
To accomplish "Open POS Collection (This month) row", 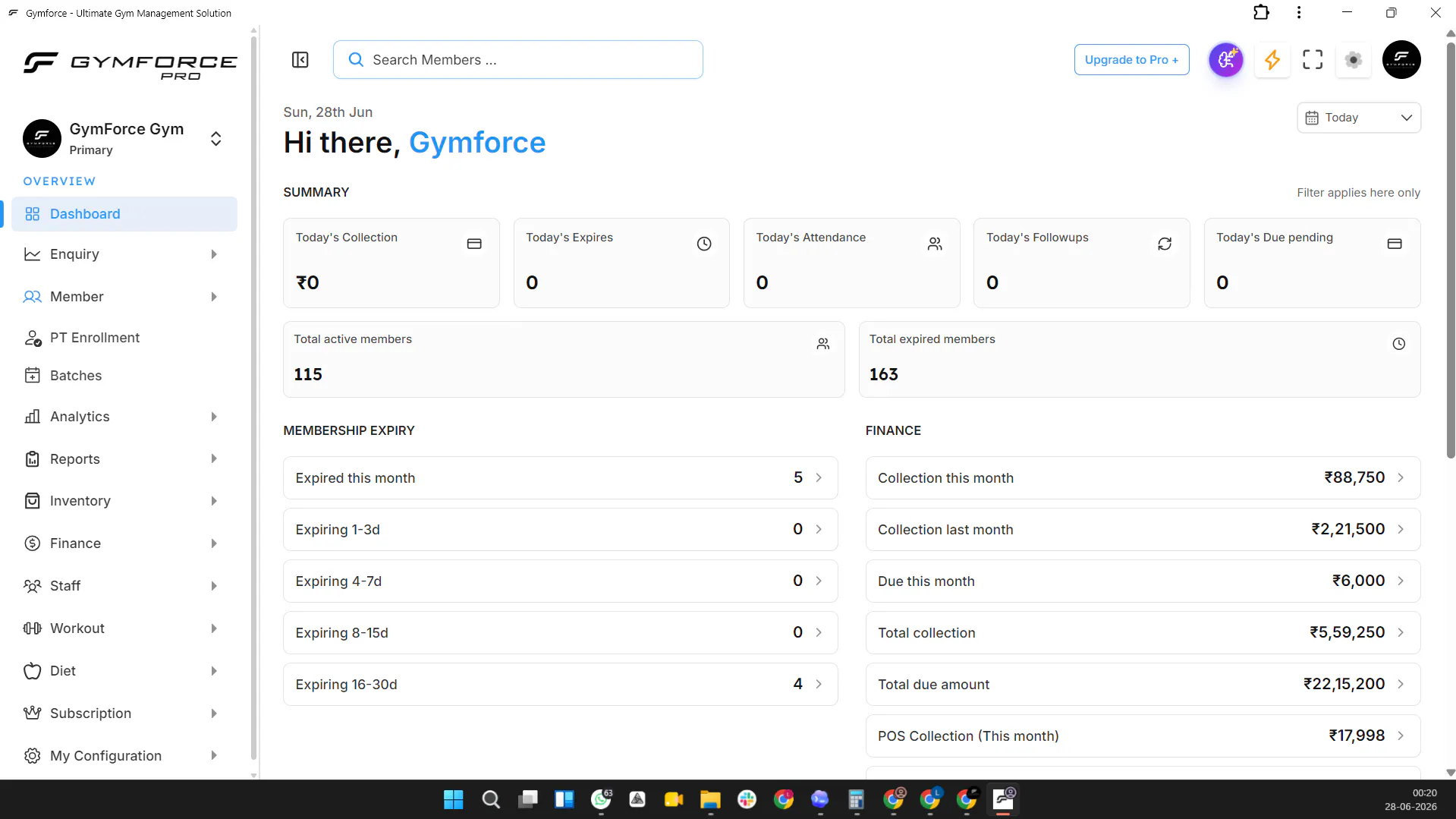I will click(1143, 736).
